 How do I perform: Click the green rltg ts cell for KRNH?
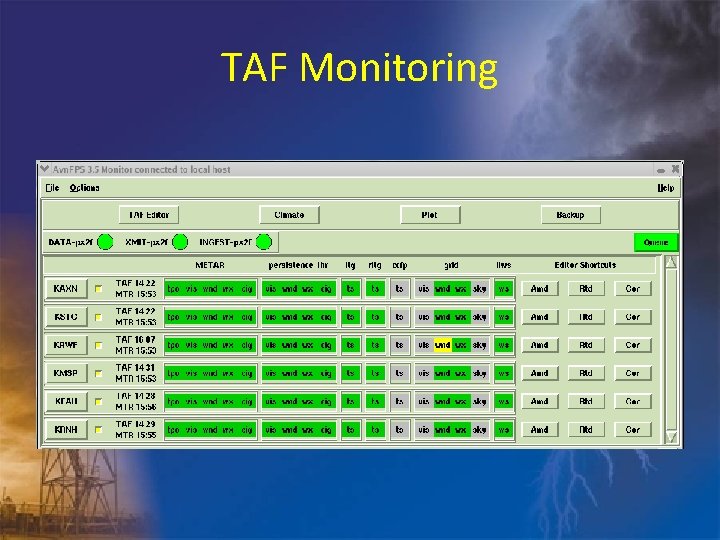pos(375,430)
